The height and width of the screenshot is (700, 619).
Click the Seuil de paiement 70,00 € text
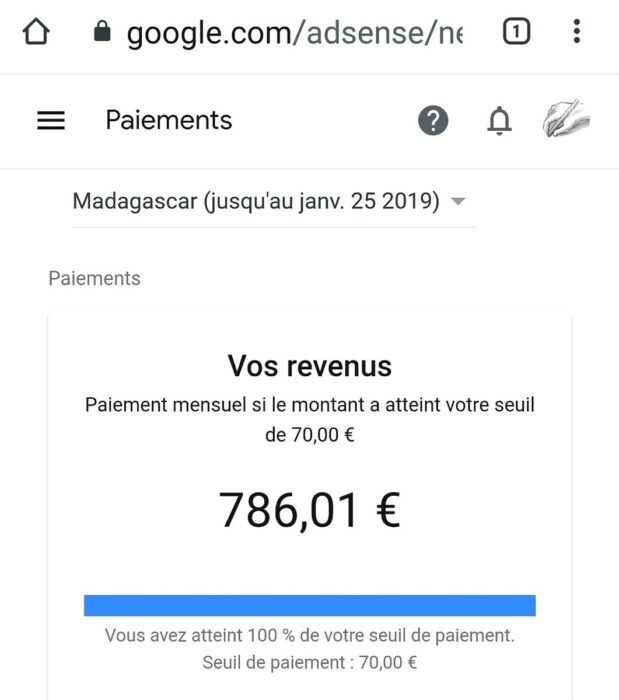coord(310,662)
